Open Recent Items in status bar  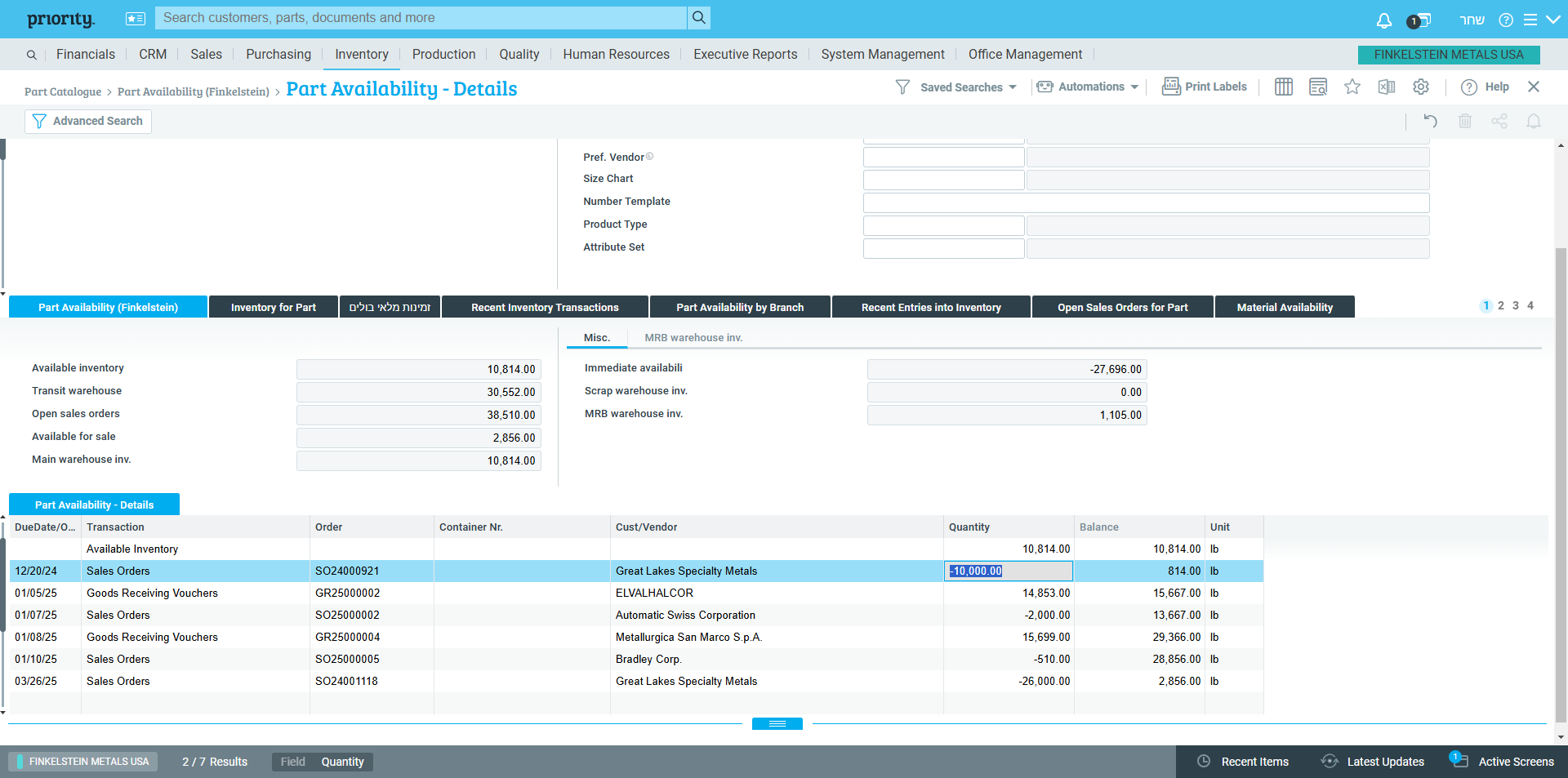pyautogui.click(x=1243, y=762)
